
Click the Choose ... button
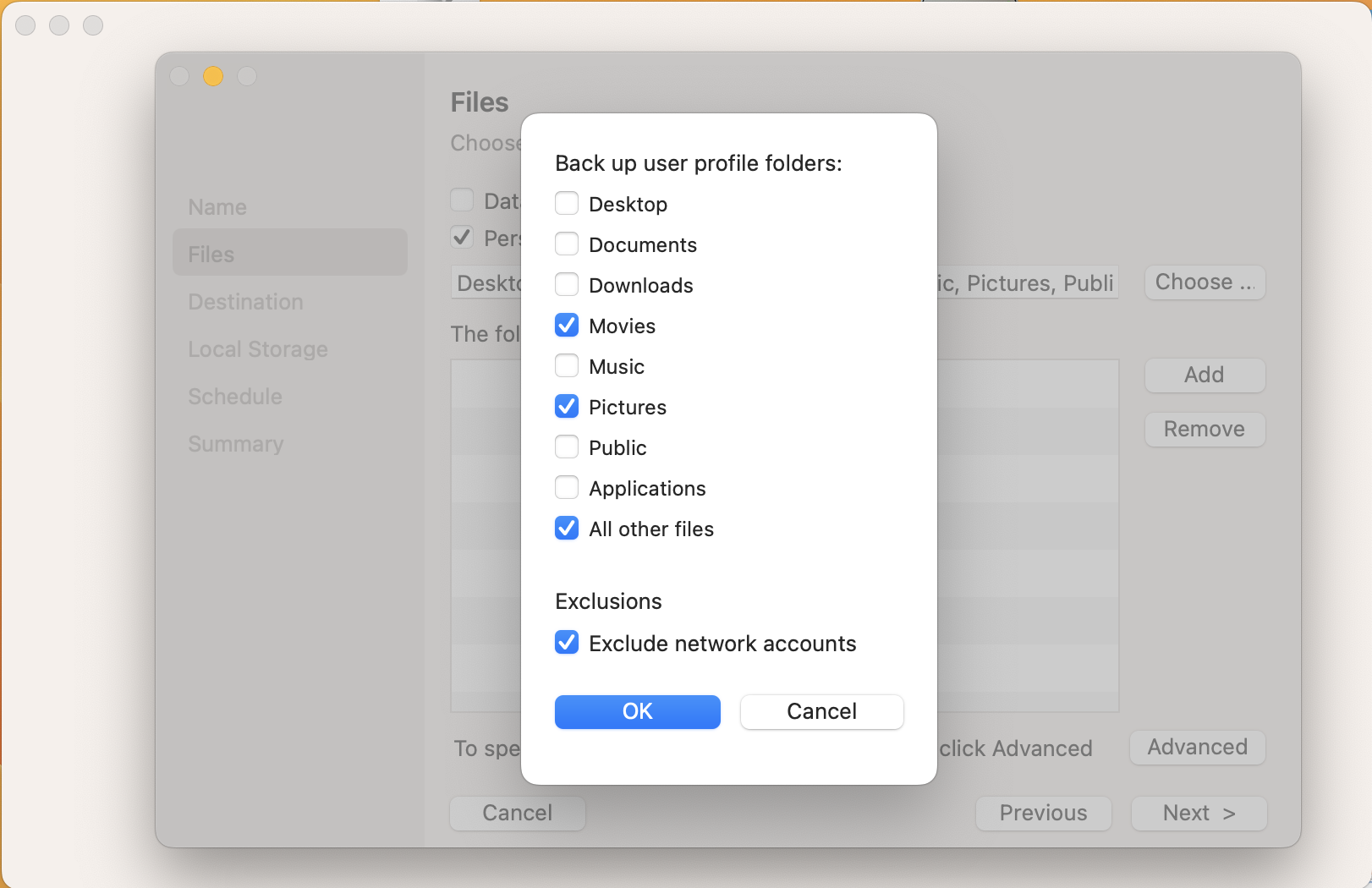pos(1205,282)
